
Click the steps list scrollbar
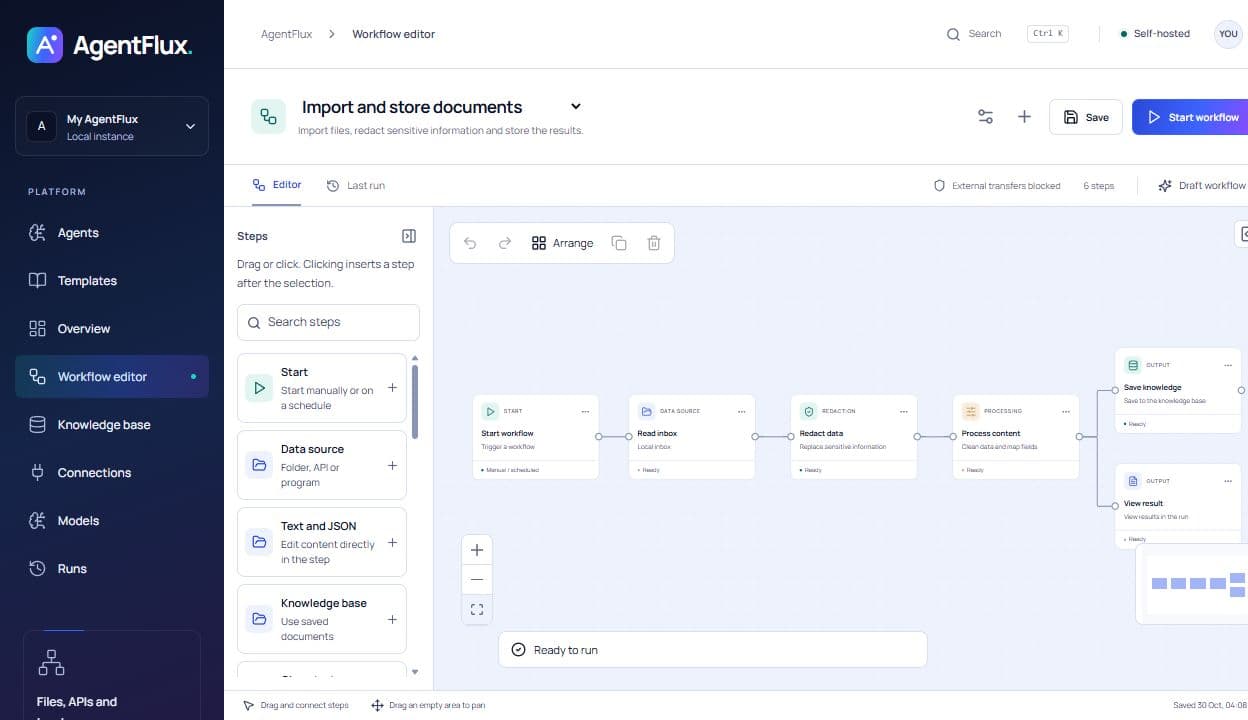click(x=415, y=400)
